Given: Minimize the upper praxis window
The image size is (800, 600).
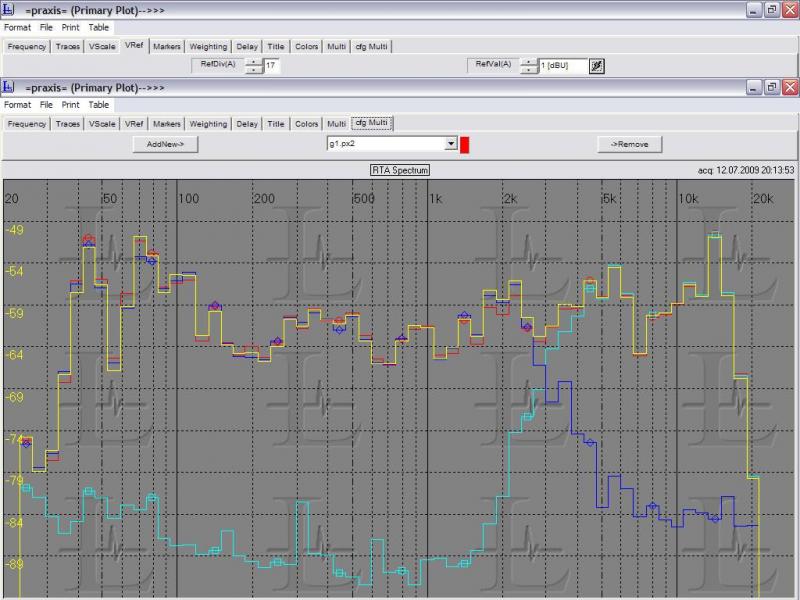Looking at the screenshot, I should click(754, 10).
